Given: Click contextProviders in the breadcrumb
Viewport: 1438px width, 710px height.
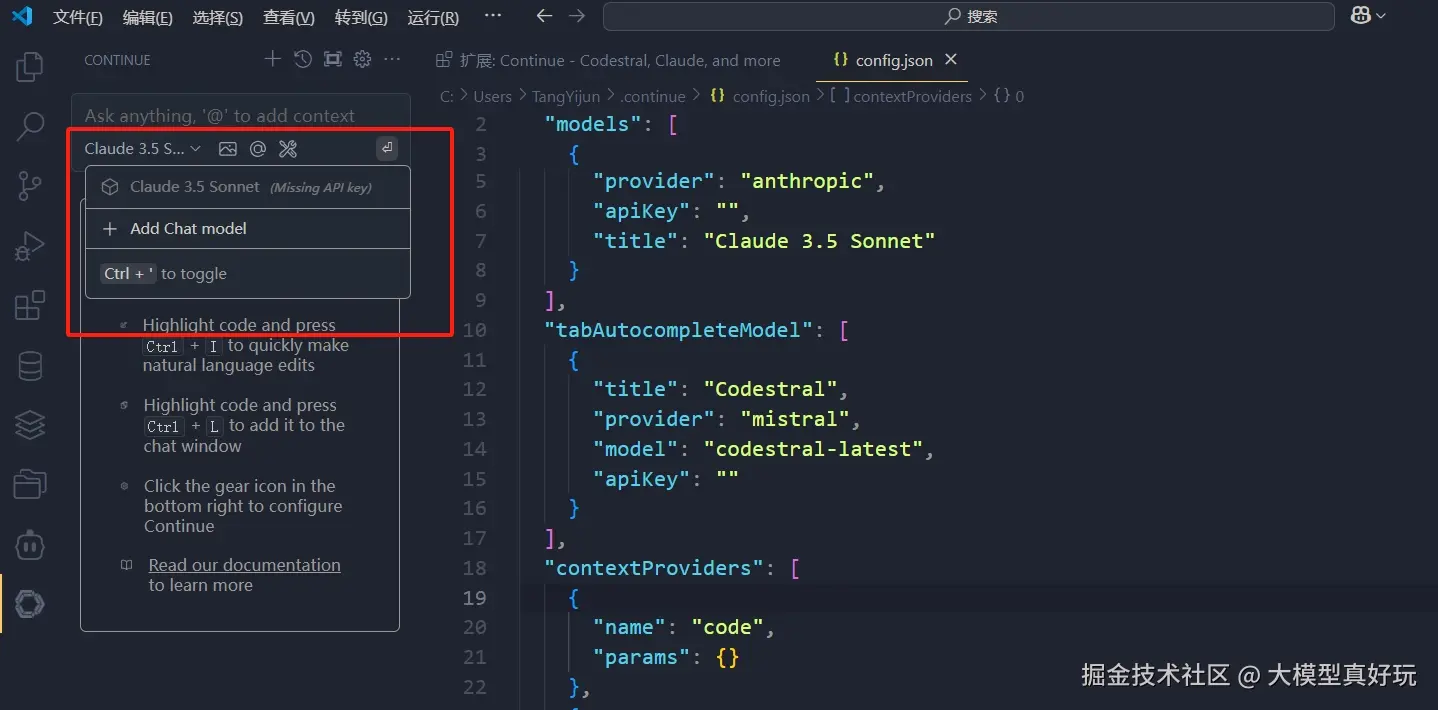Looking at the screenshot, I should (912, 97).
